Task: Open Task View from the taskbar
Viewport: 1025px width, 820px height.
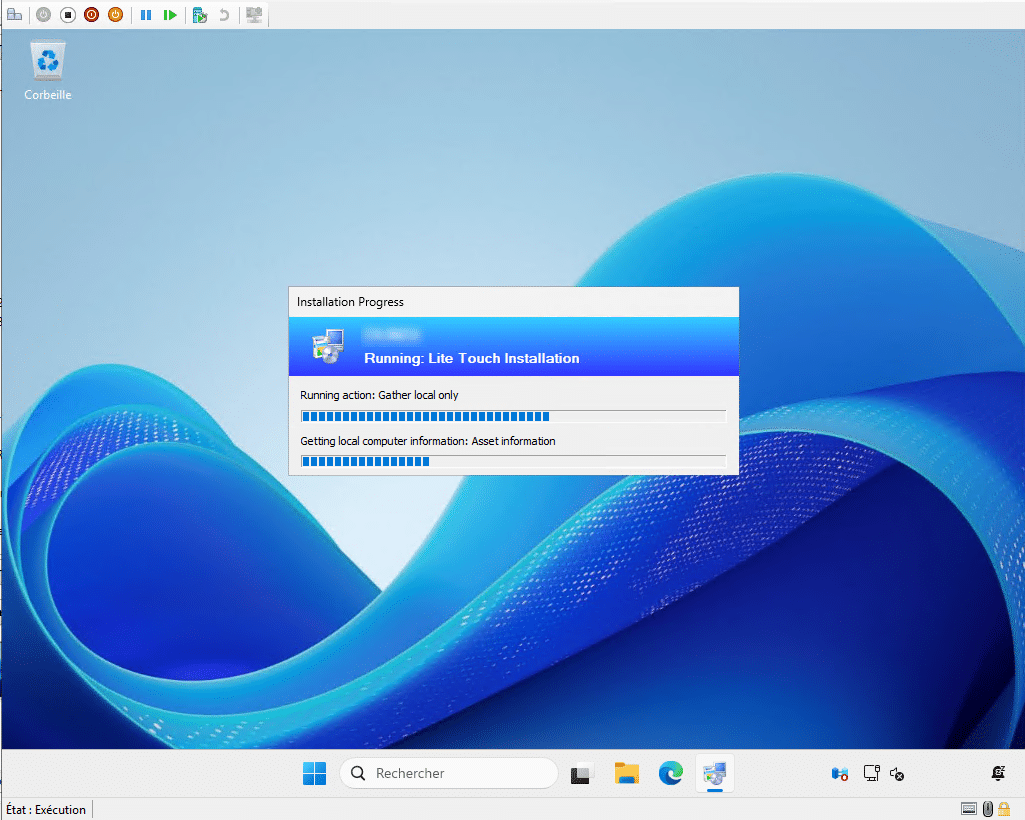Action: click(x=582, y=773)
